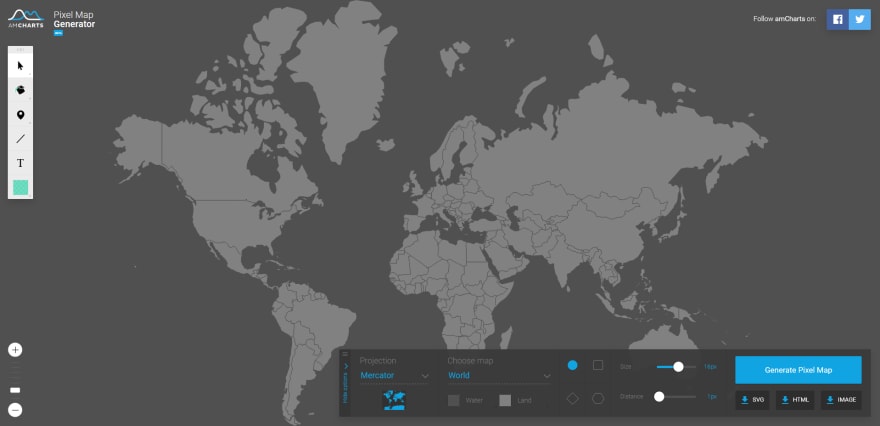The width and height of the screenshot is (880, 426).
Task: Click the options panel drag handle icon
Action: coord(345,354)
